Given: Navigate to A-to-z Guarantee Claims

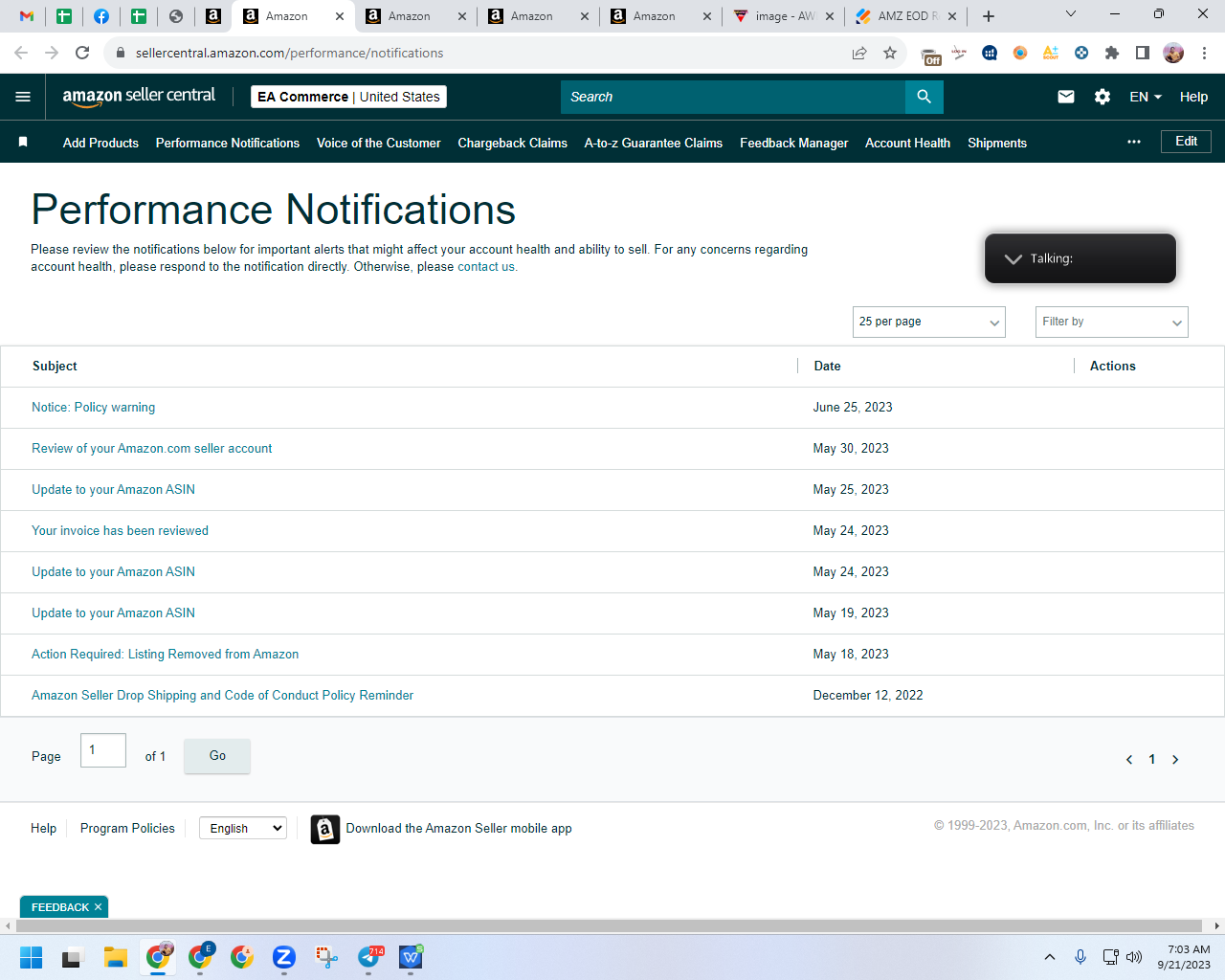Looking at the screenshot, I should coord(654,143).
